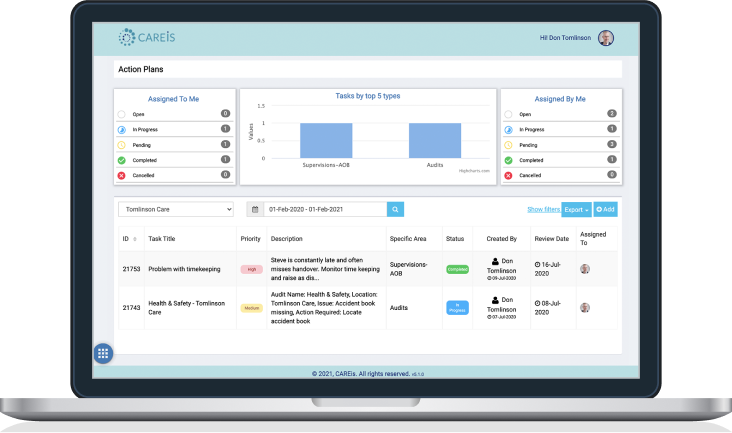Viewport: 732px width, 433px height.
Task: Click the High priority badge
Action: (x=252, y=269)
